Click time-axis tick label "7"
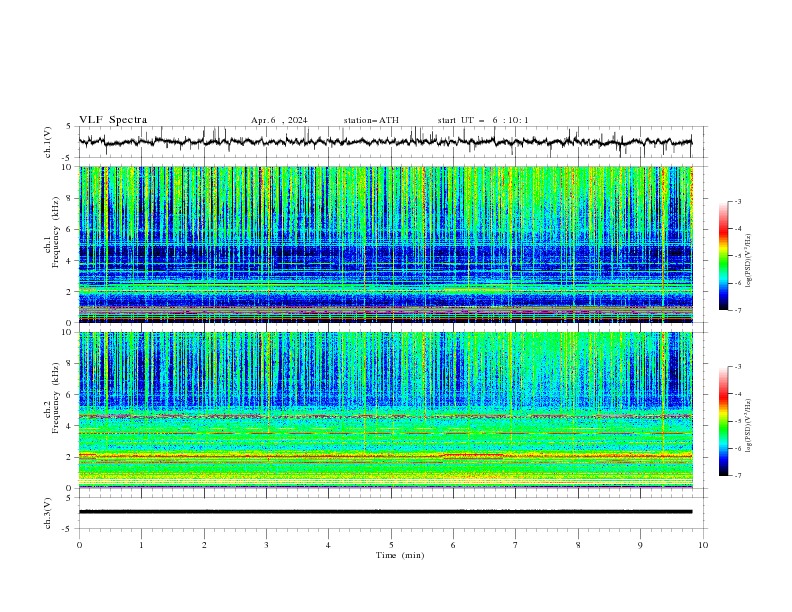 pos(516,545)
